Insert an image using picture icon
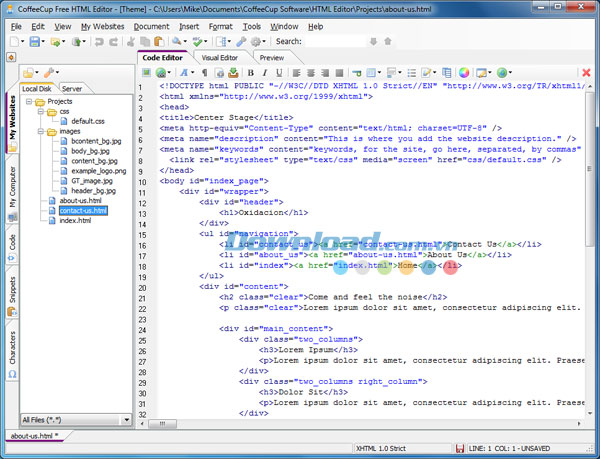Image resolution: width=600 pixels, height=459 pixels. pyautogui.click(x=146, y=72)
